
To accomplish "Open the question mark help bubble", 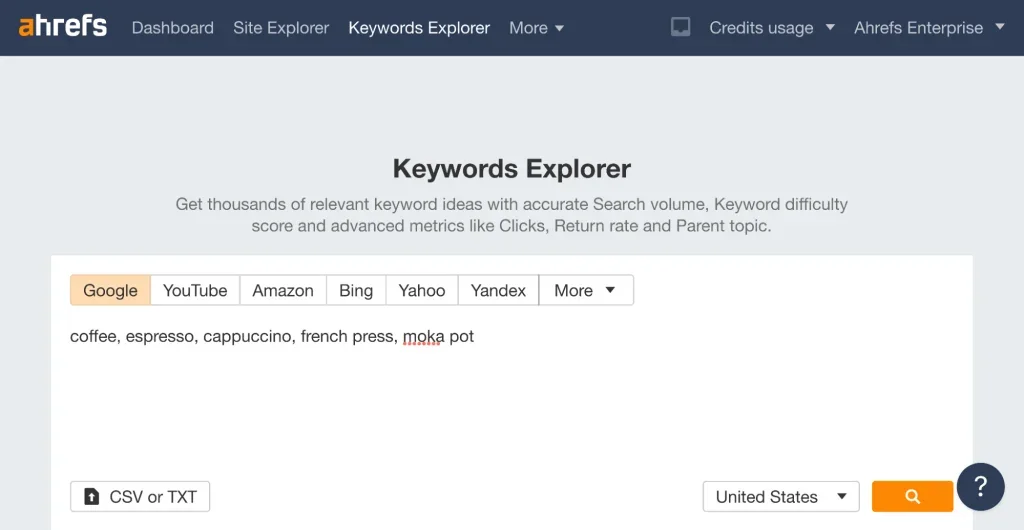I will [x=980, y=487].
